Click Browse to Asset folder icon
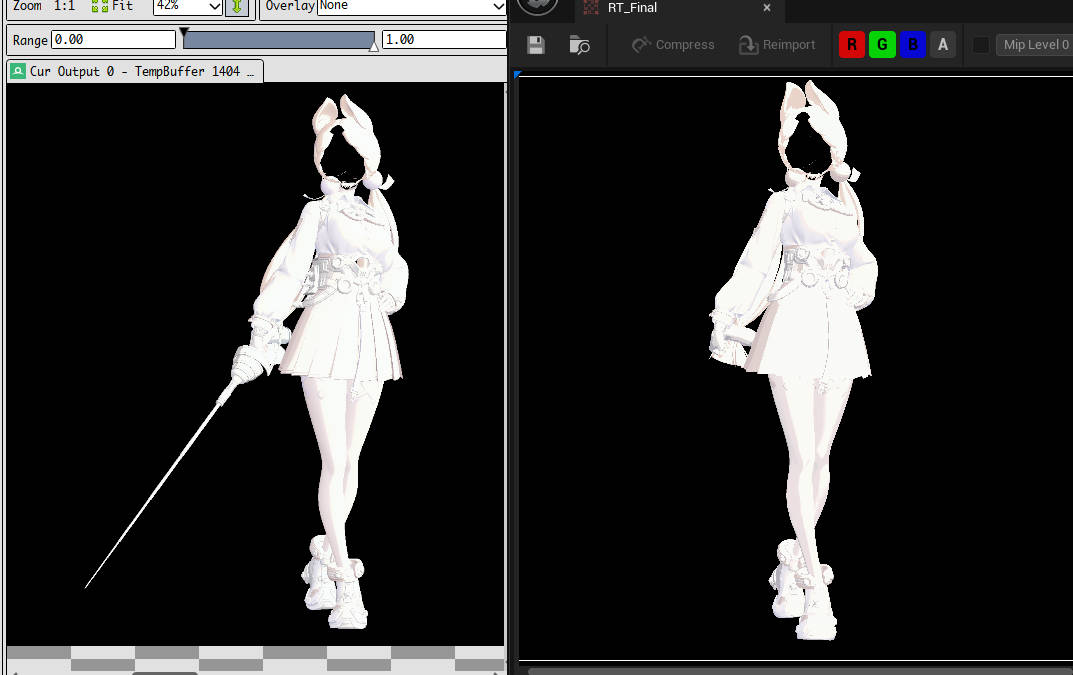The height and width of the screenshot is (675, 1073). [579, 45]
